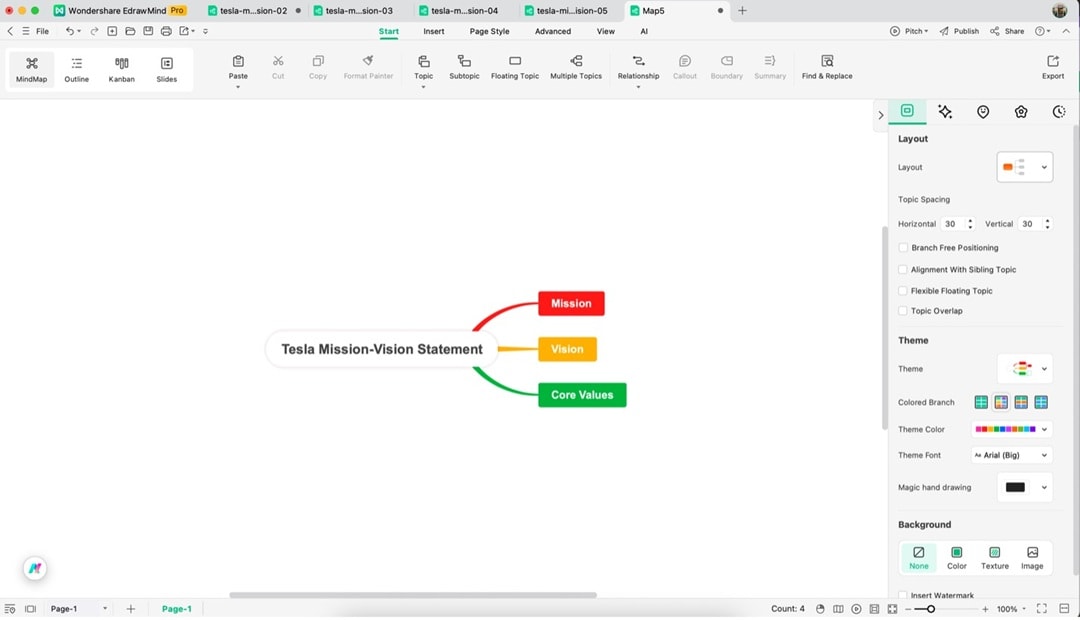Open the AI ribbon tab

(644, 31)
